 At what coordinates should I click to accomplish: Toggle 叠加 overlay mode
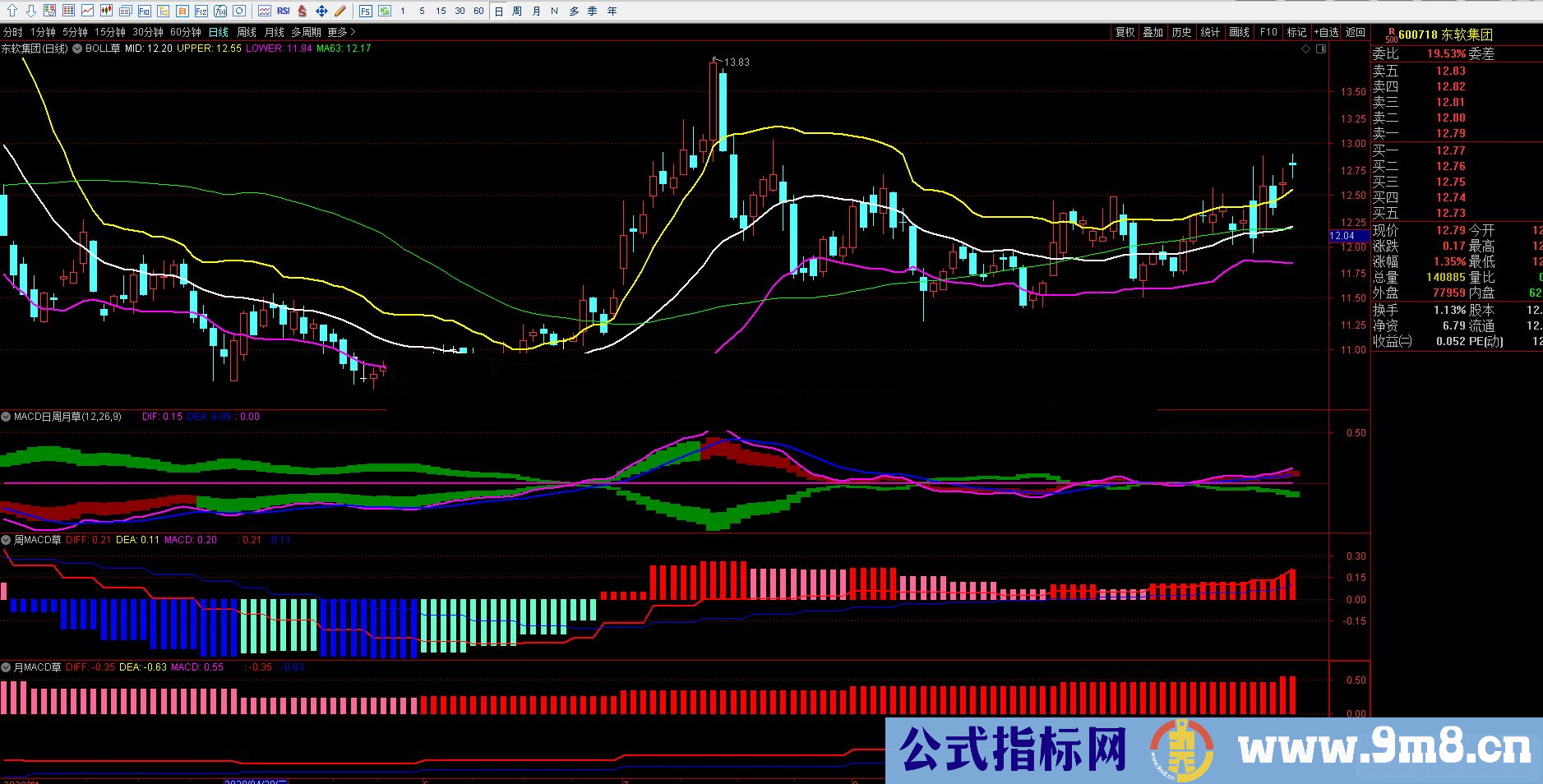coord(1153,31)
